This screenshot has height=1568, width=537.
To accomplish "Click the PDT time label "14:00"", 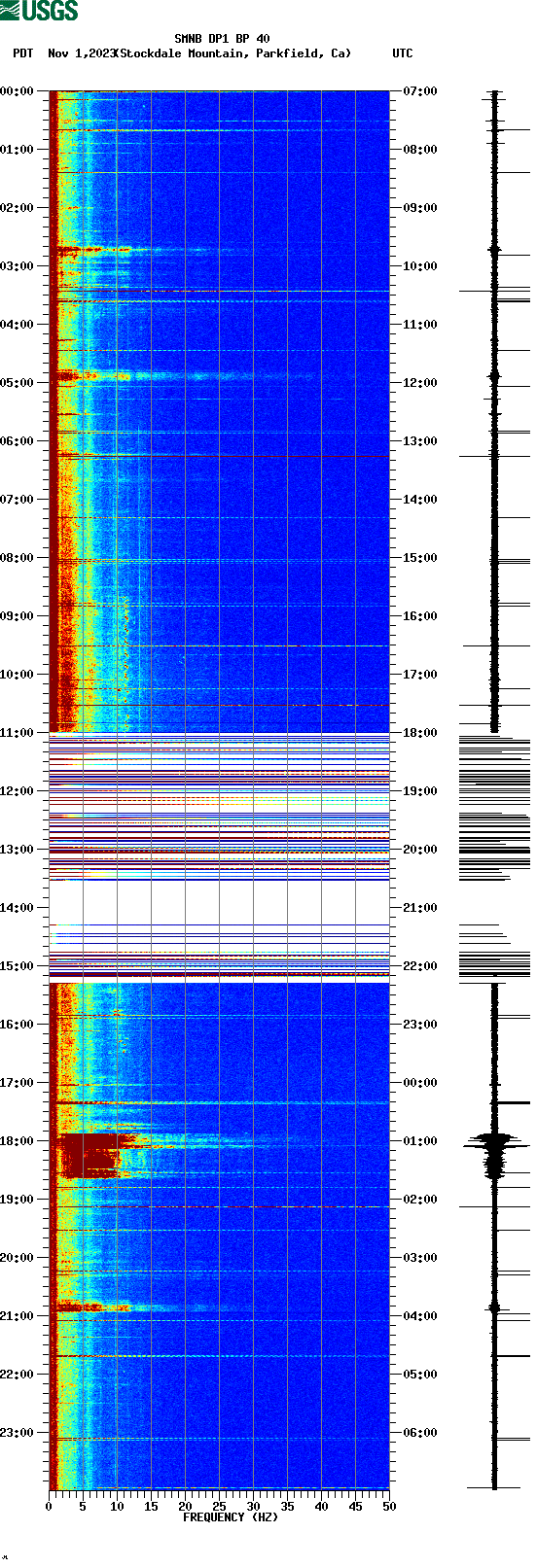I will 17,908.
